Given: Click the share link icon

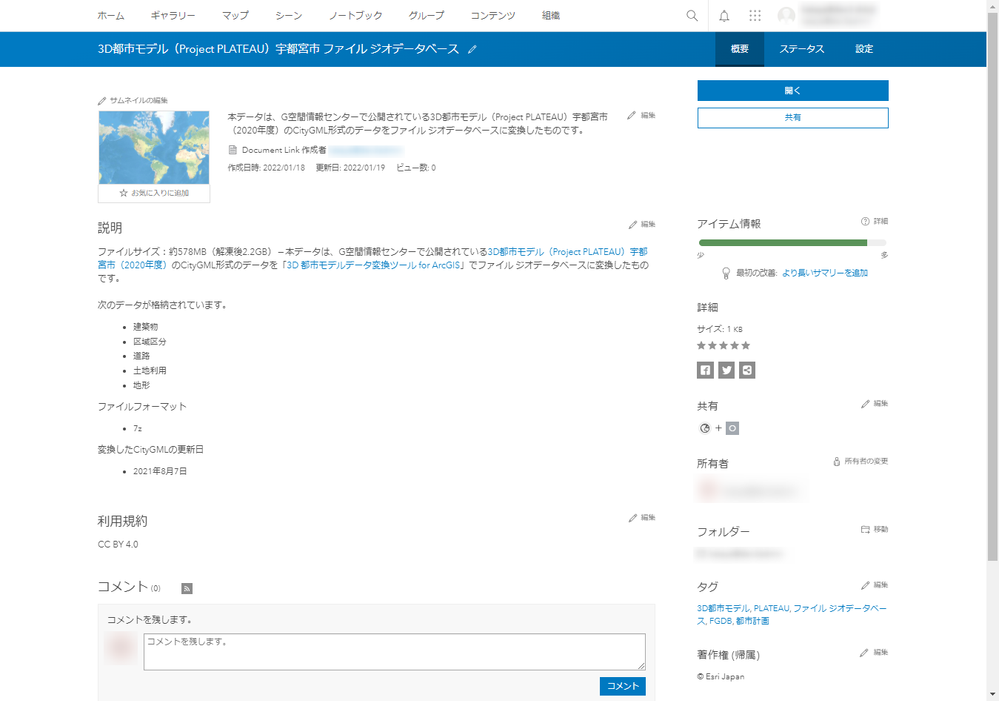Looking at the screenshot, I should (747, 370).
